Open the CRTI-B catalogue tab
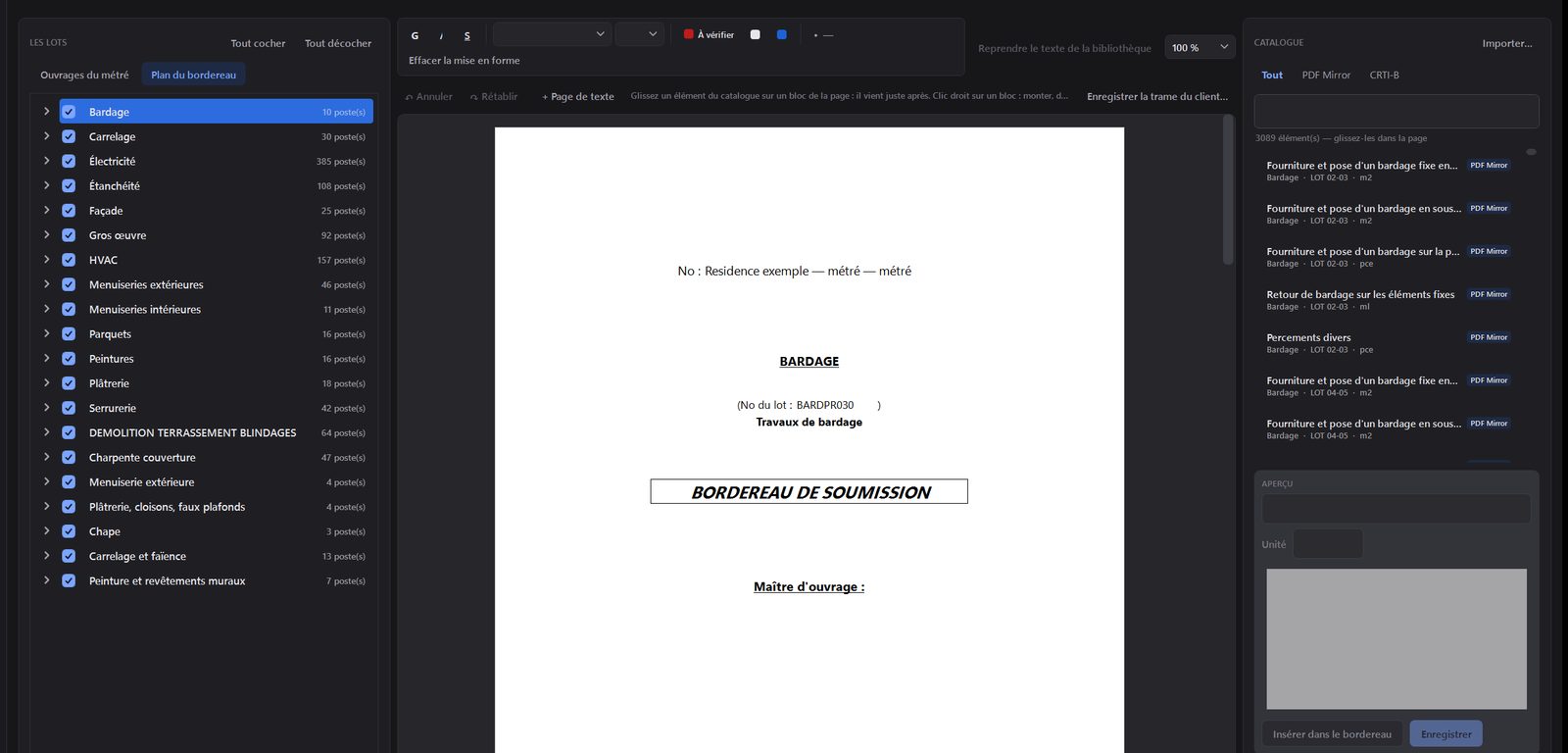The image size is (1568, 753). (1384, 75)
